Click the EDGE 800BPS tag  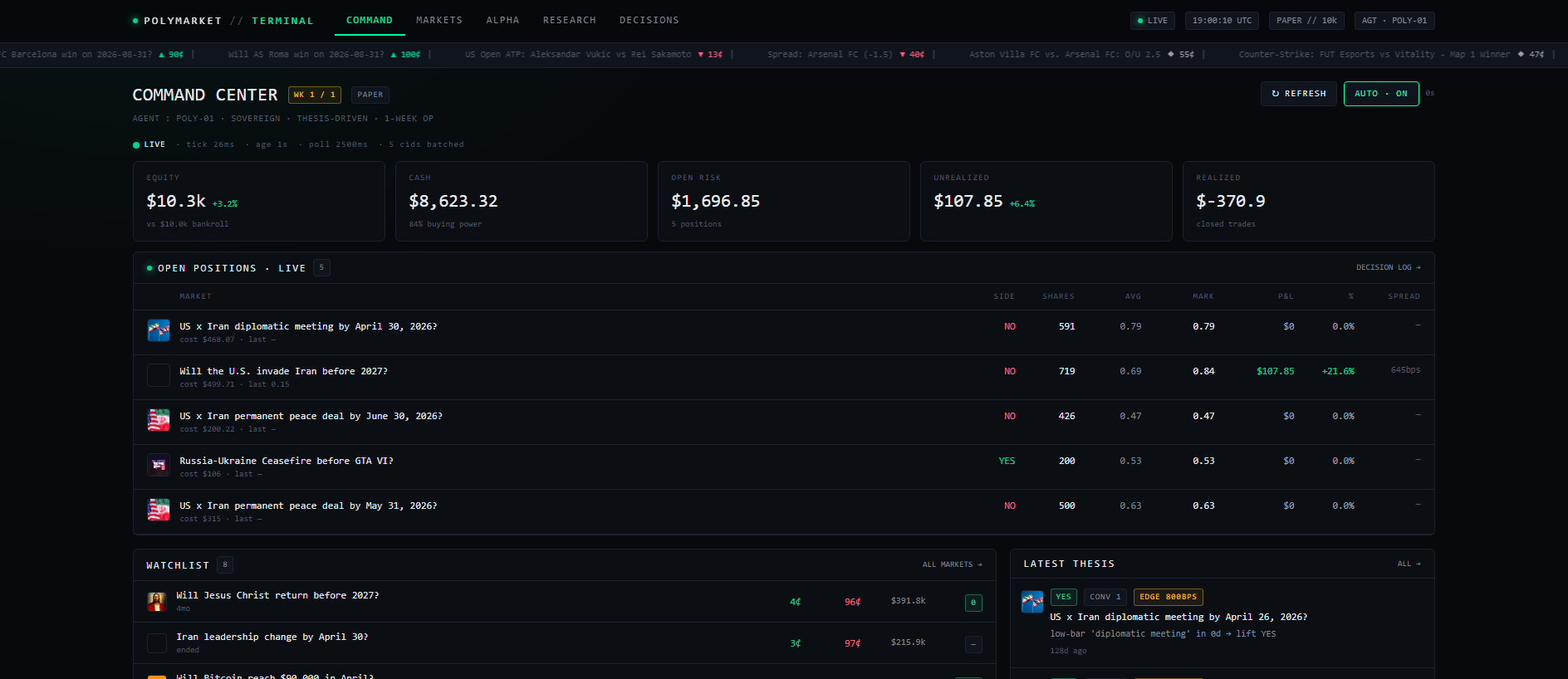pyautogui.click(x=1169, y=597)
